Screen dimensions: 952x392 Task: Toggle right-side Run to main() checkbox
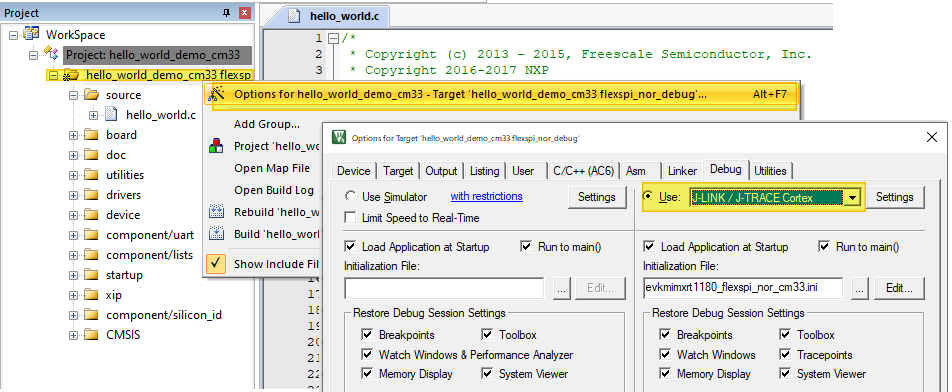coord(824,246)
